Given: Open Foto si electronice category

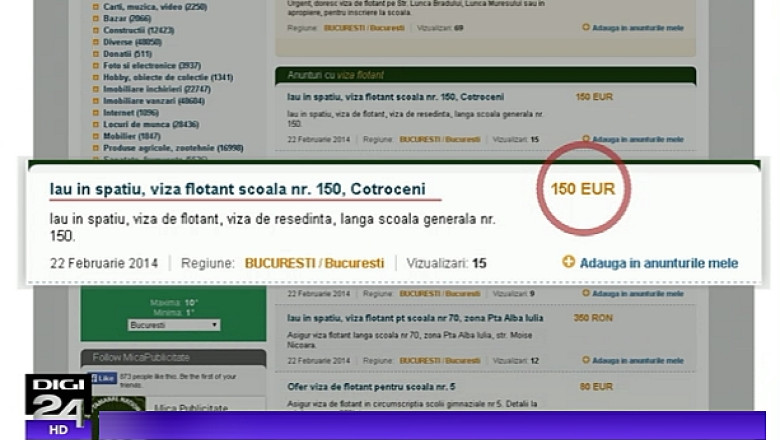Looking at the screenshot, I should tap(152, 66).
